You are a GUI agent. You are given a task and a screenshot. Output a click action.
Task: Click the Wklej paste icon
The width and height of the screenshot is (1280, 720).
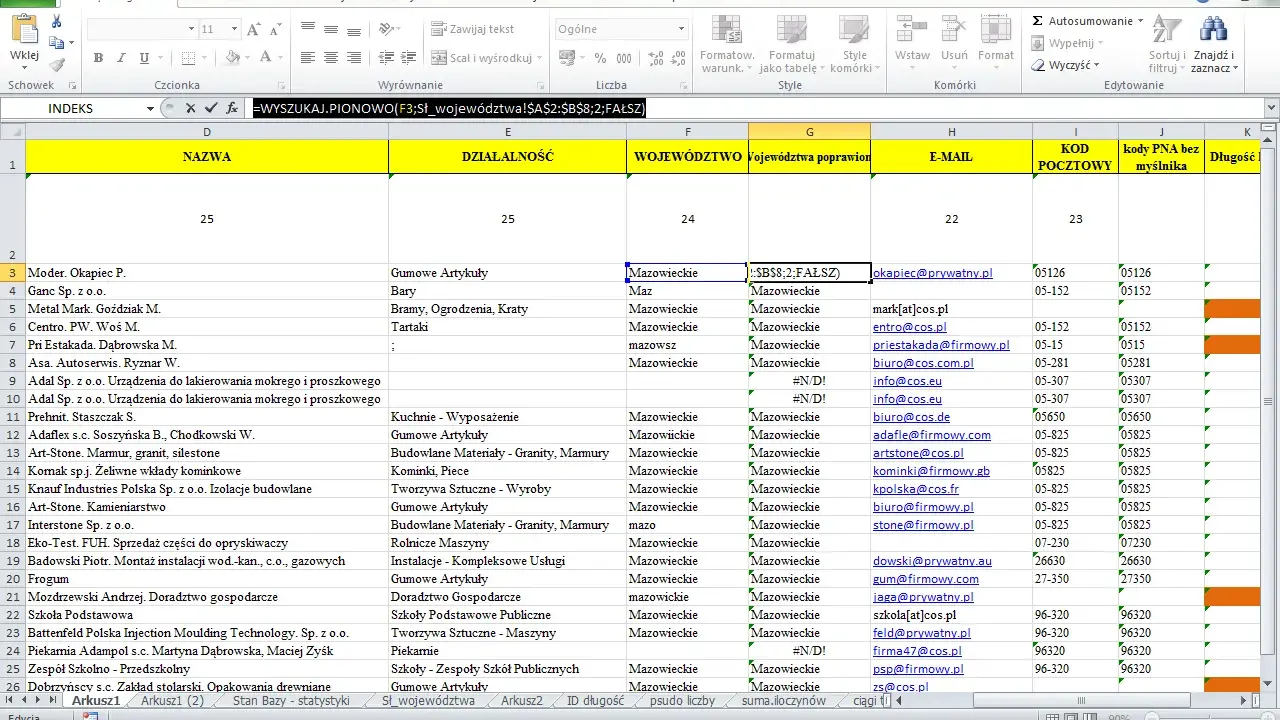click(24, 38)
